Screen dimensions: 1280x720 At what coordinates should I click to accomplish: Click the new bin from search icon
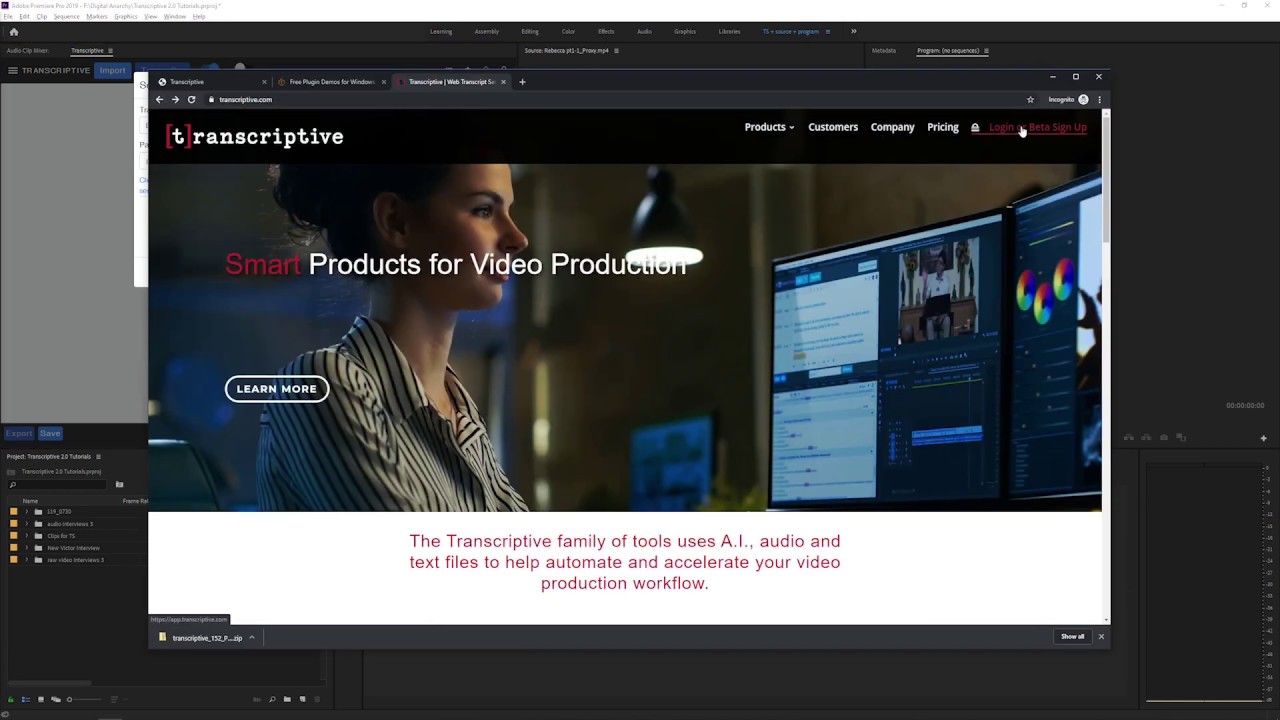tap(119, 484)
